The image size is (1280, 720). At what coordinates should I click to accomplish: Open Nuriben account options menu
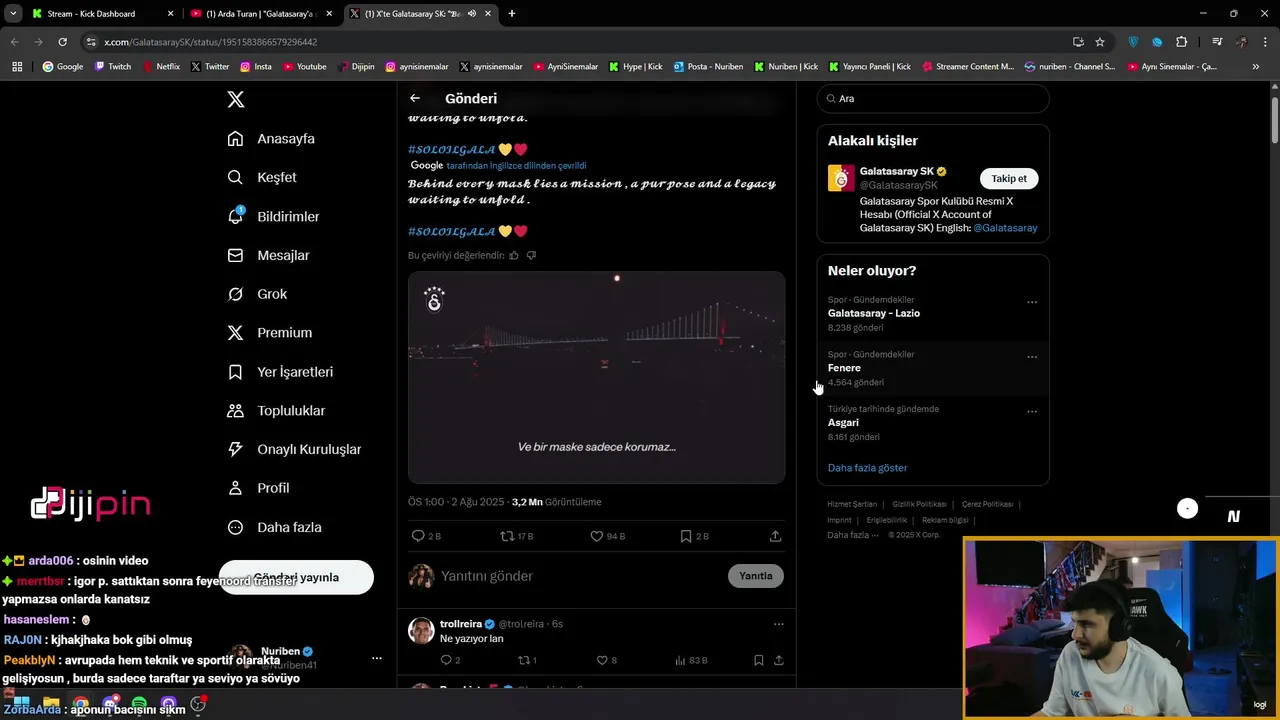point(376,658)
